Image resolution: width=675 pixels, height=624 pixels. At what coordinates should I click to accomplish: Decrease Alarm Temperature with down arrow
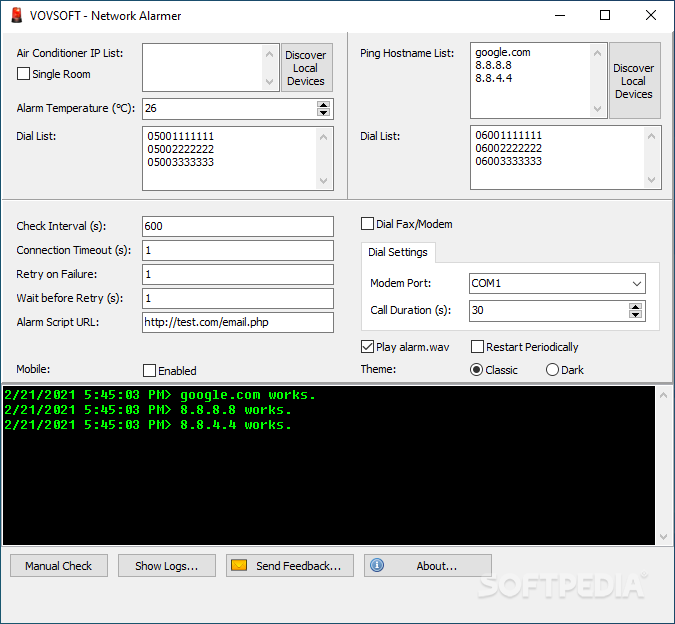coord(323,112)
